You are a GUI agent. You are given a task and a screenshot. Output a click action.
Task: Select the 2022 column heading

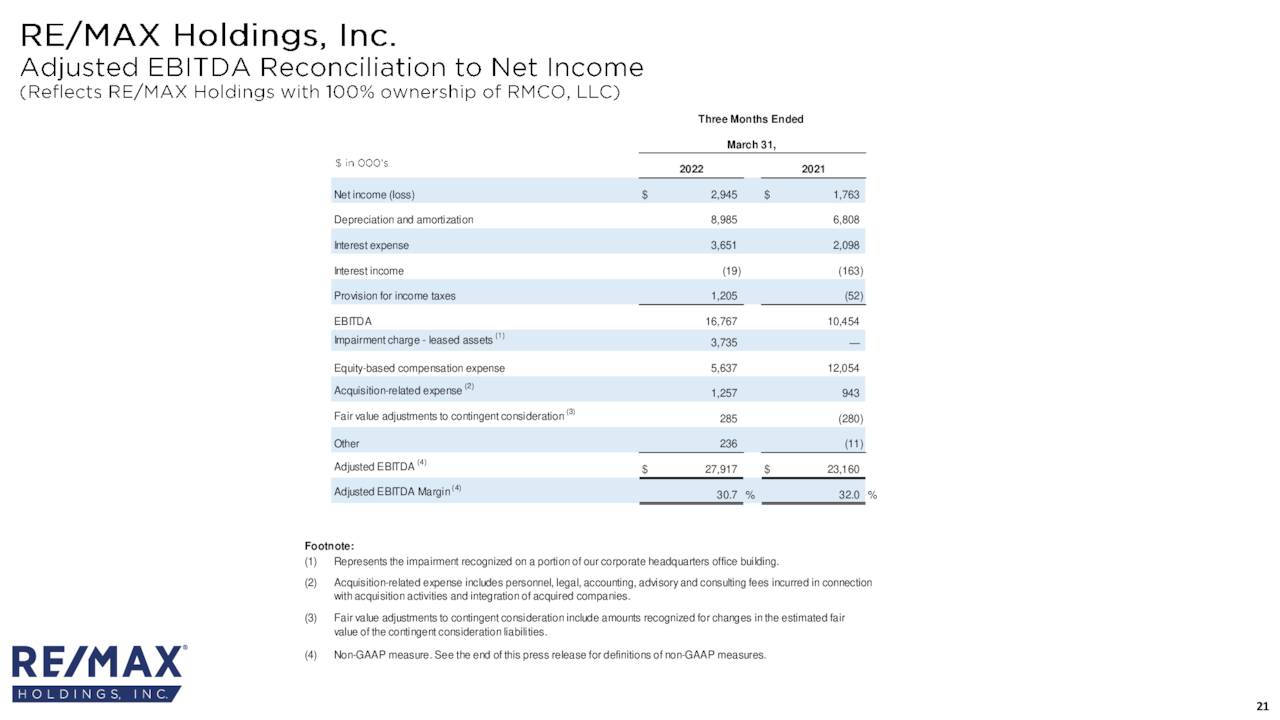click(x=691, y=170)
